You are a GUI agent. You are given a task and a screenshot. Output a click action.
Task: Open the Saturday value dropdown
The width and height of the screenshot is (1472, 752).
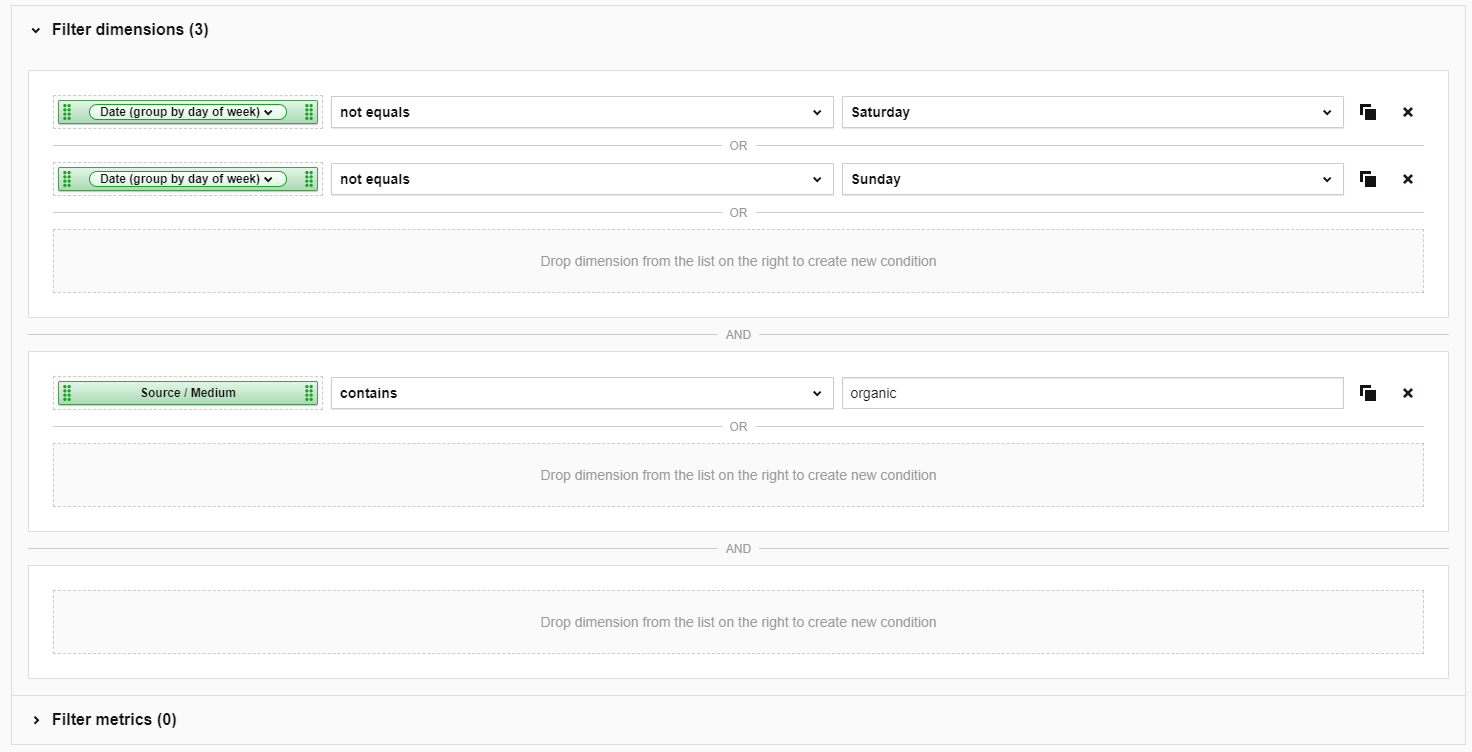click(1092, 112)
